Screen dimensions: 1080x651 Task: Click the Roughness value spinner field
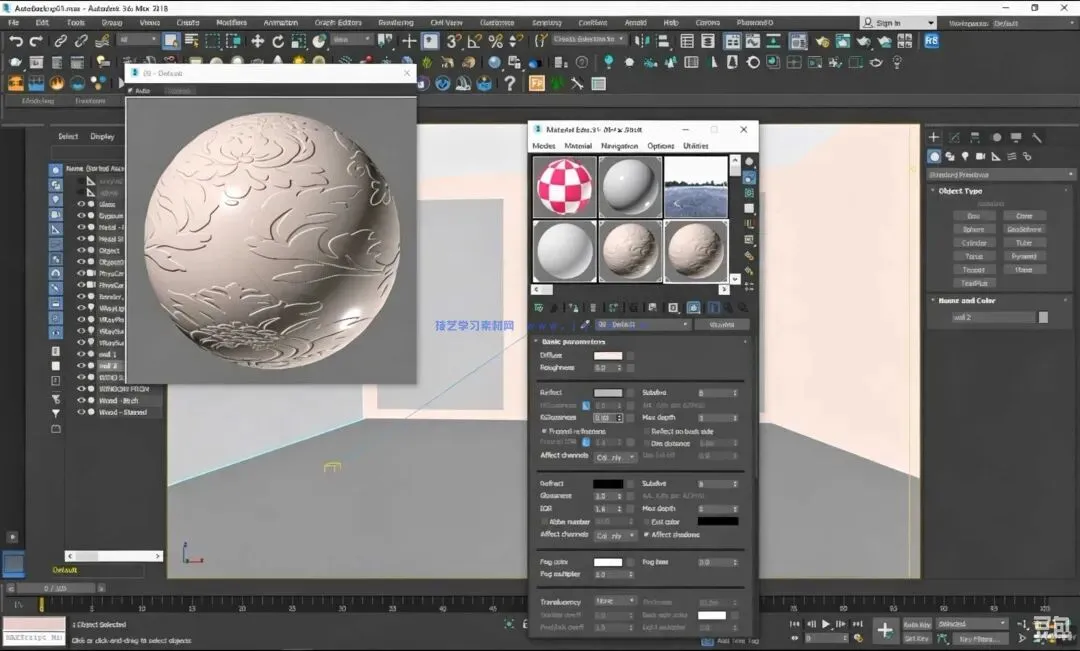click(x=608, y=368)
